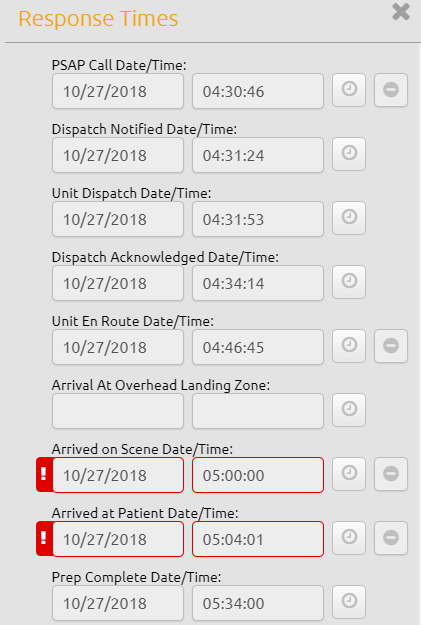The image size is (421, 625).
Task: Set Arrival At Overhead Landing Zone time now
Action: point(349,410)
